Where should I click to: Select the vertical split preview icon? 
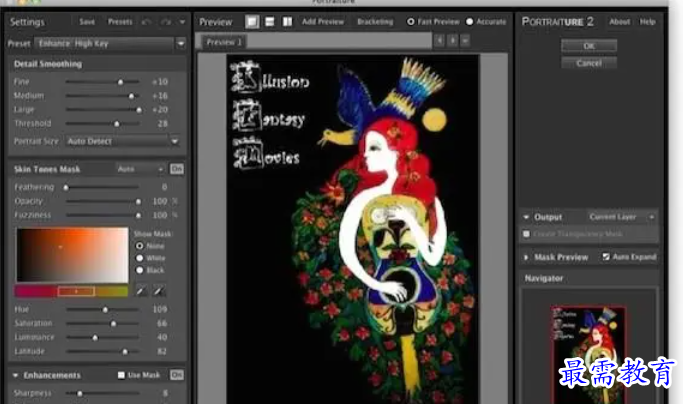[287, 21]
